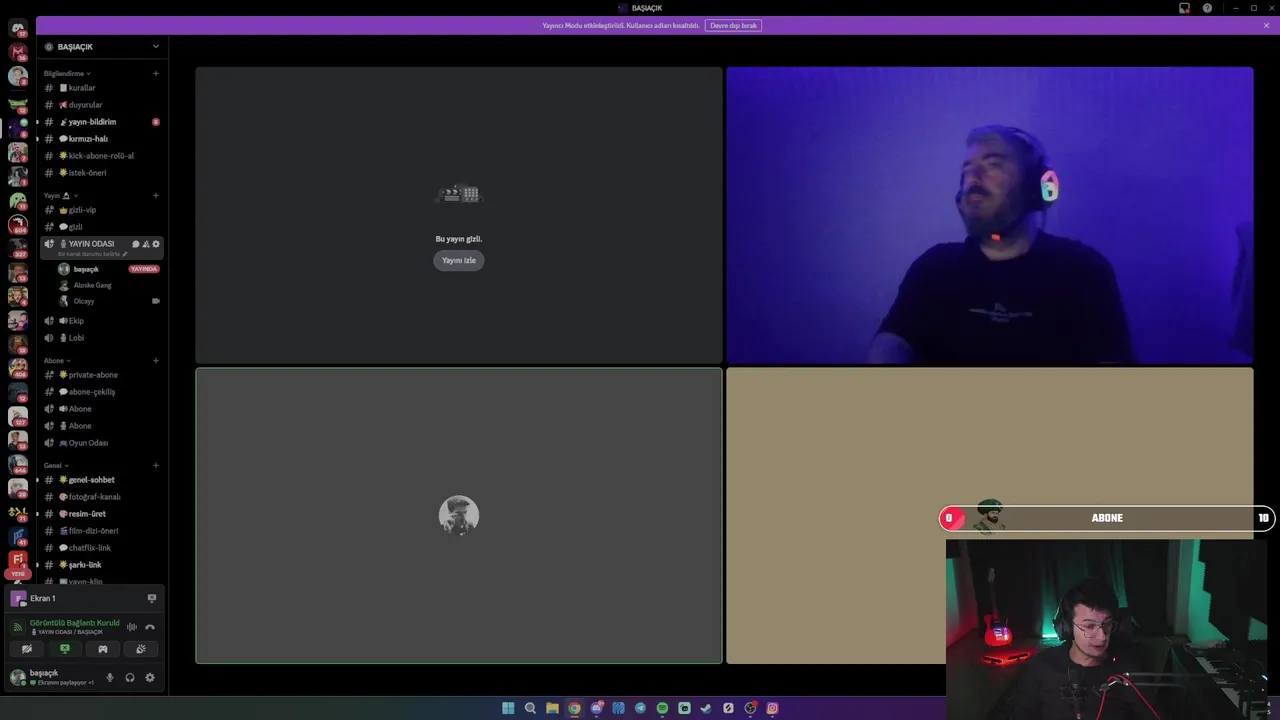Viewport: 1280px width, 720px height.
Task: Open the BAŞIAÇIK server header menu
Action: (101, 47)
